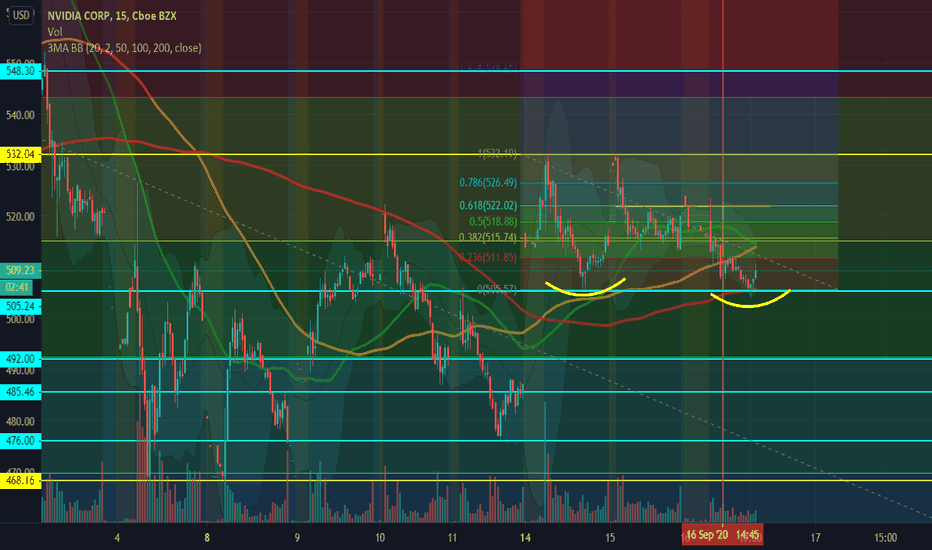The image size is (932, 550).
Task: Click date 9 on the time axis
Action: pos(297,538)
